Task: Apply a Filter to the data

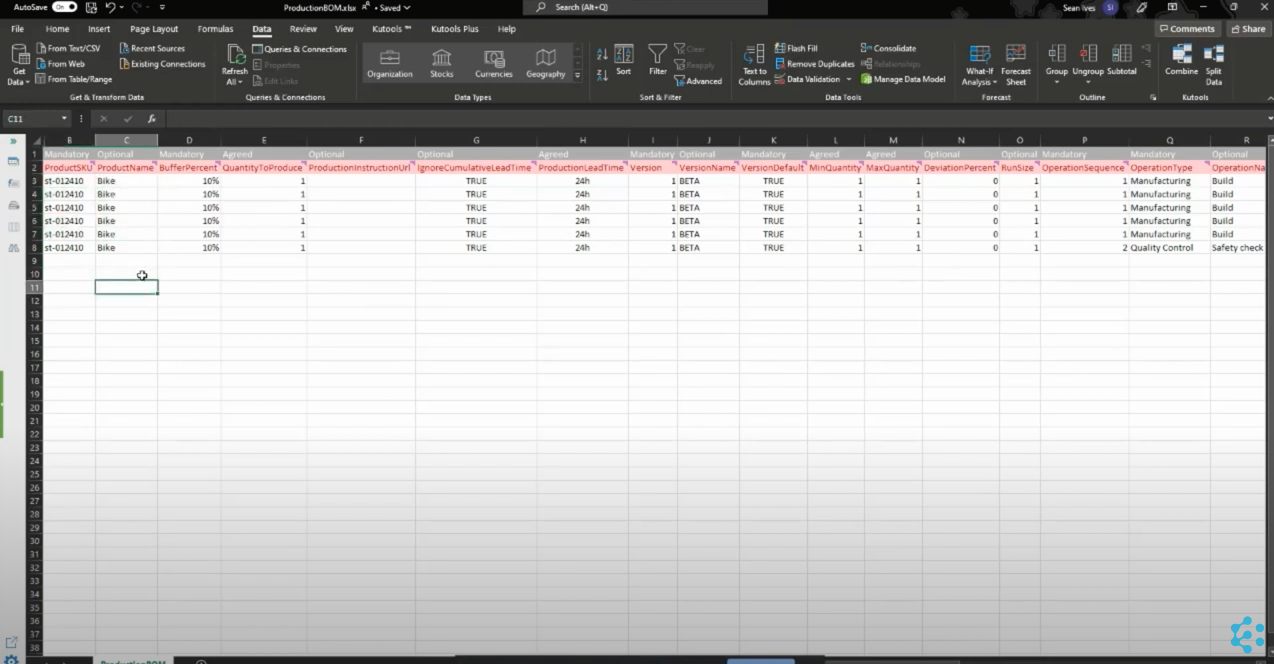Action: pos(657,60)
